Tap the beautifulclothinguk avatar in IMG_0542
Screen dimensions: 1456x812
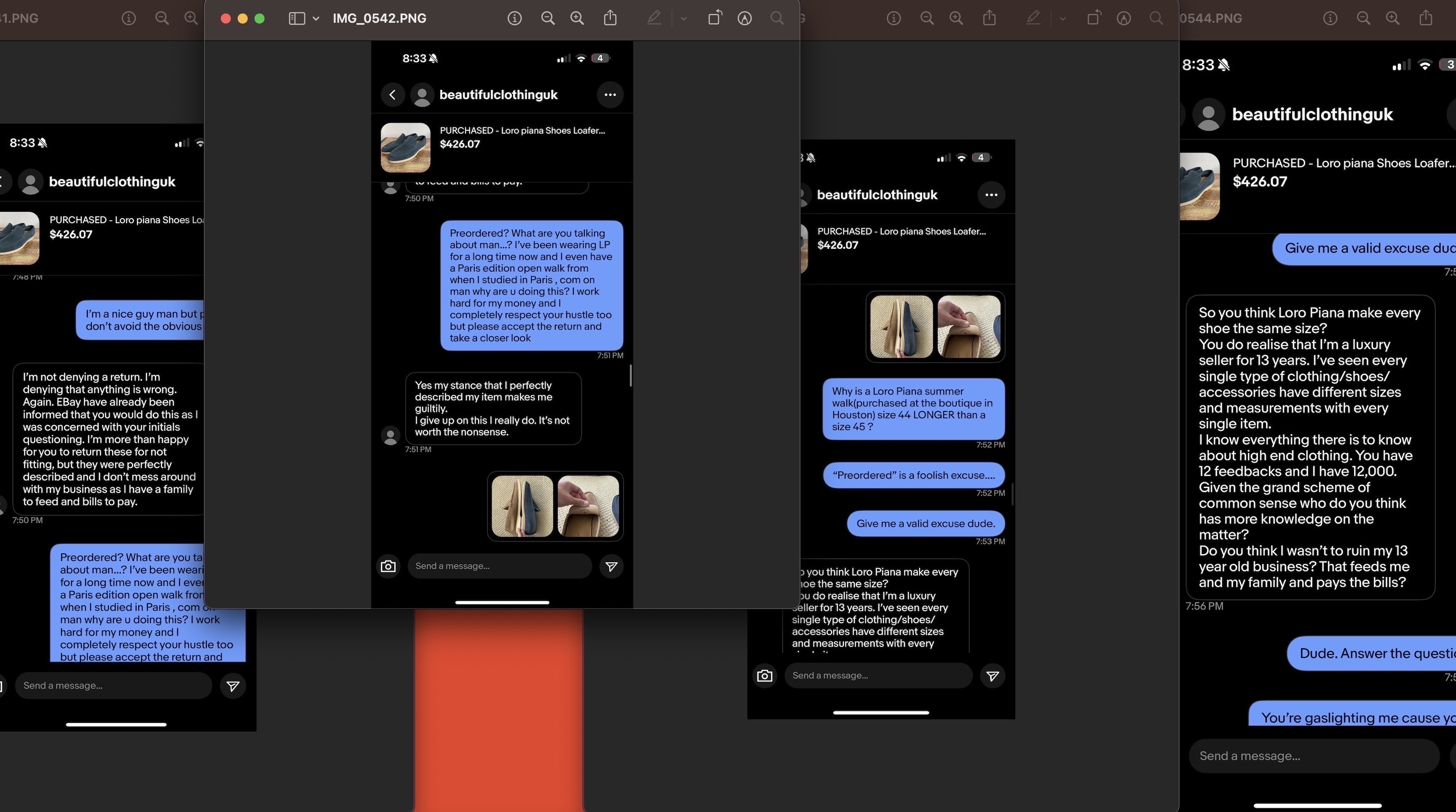point(422,95)
